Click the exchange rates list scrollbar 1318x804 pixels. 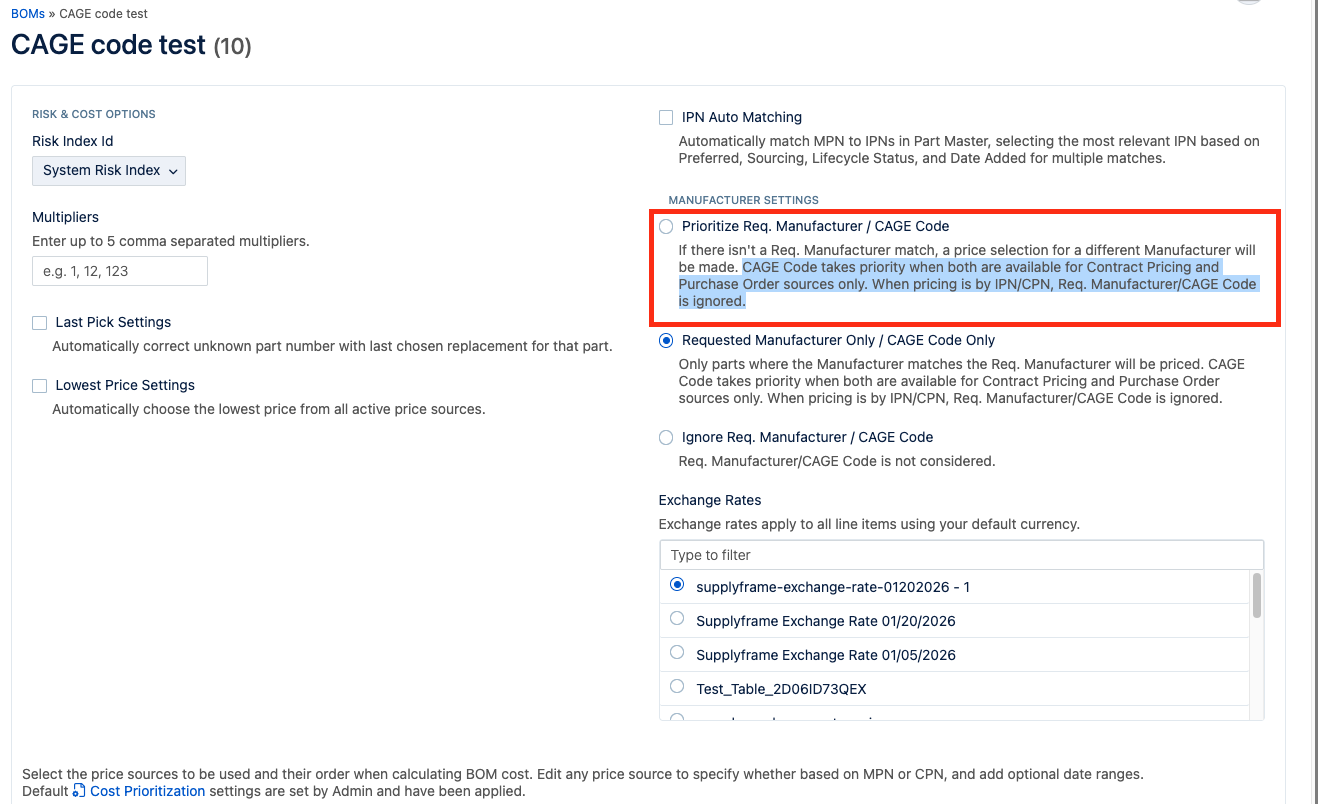(x=1257, y=596)
